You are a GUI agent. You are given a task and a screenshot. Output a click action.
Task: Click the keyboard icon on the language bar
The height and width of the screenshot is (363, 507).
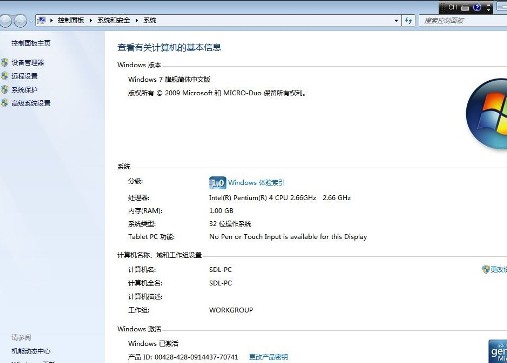(465, 7)
